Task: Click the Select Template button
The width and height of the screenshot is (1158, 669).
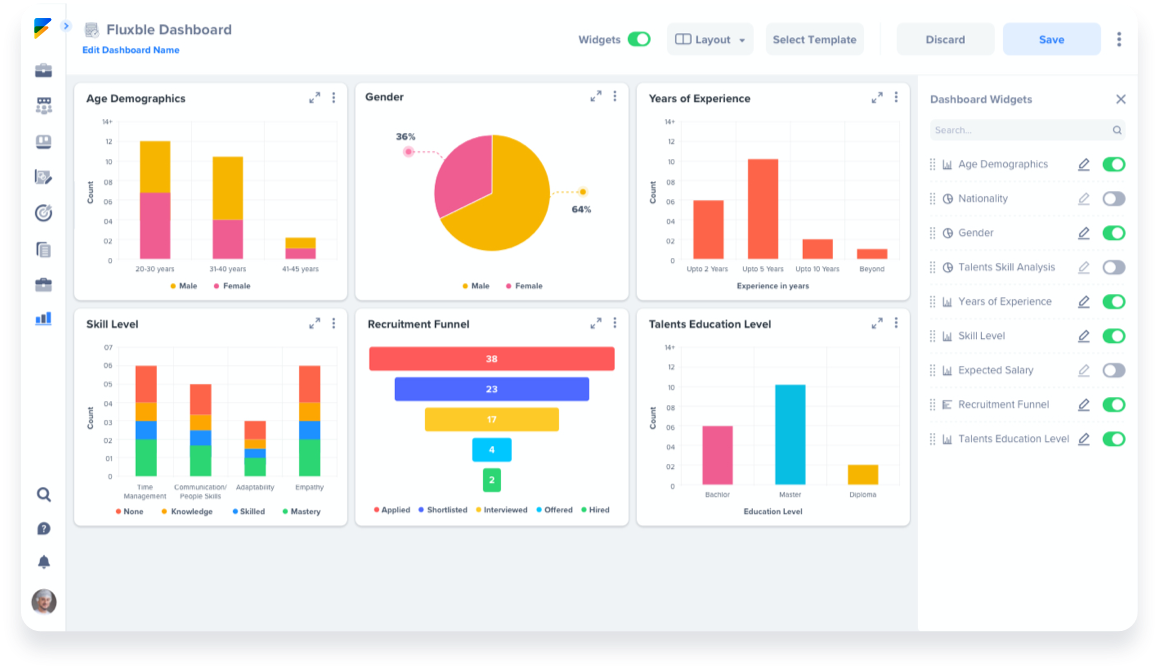Action: click(815, 39)
